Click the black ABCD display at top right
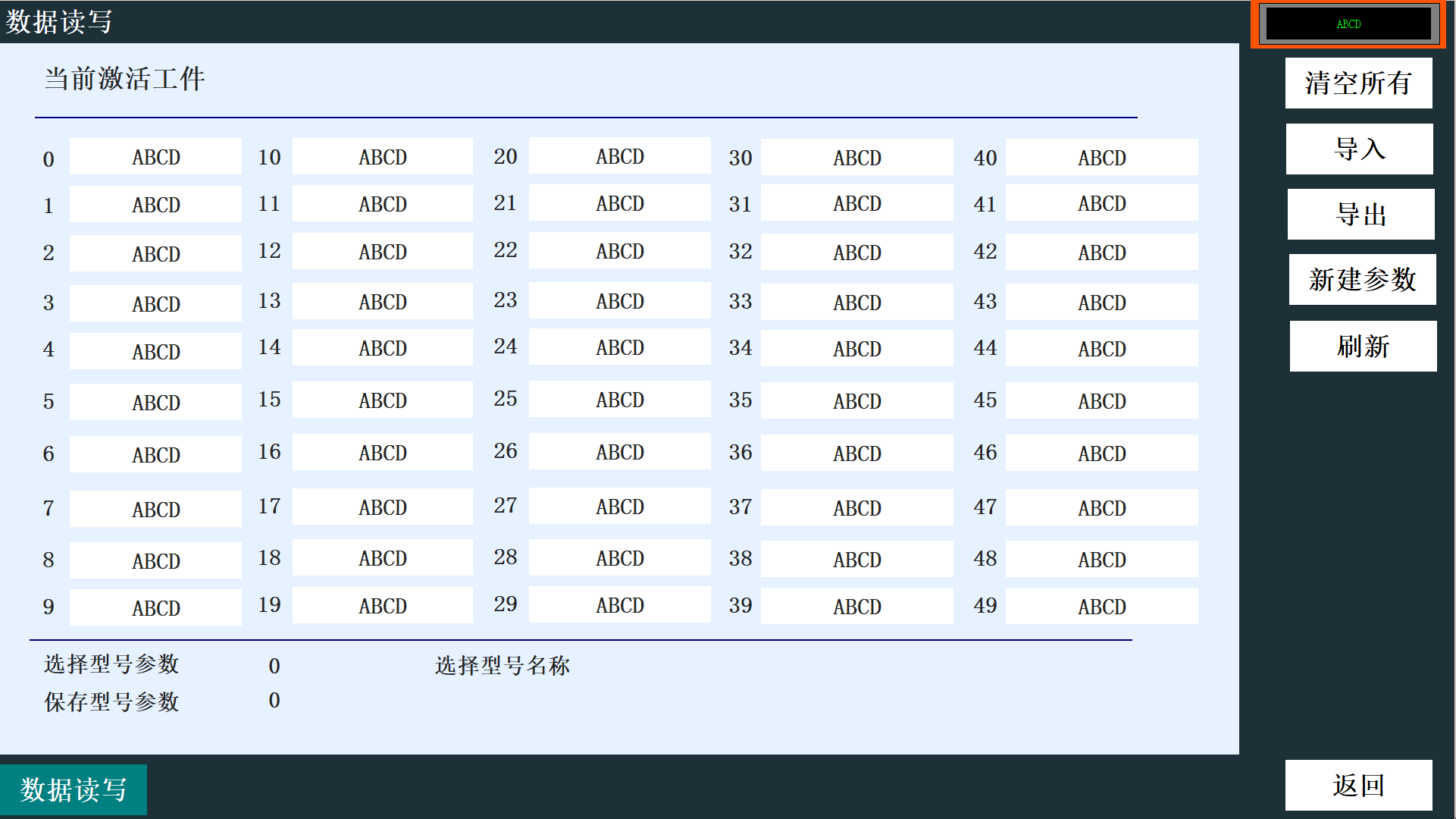1456x819 pixels. point(1348,24)
